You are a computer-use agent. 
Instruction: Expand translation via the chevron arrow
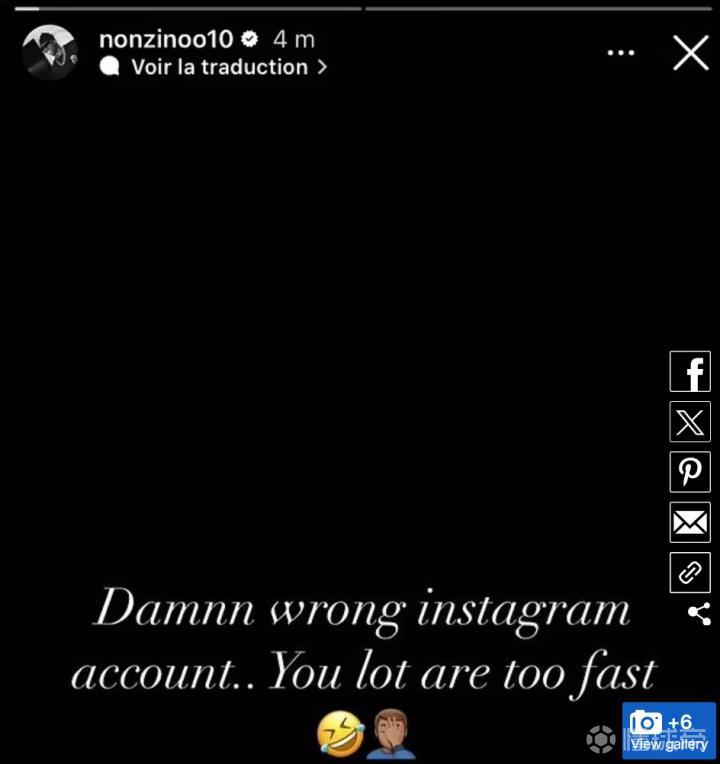pos(322,67)
